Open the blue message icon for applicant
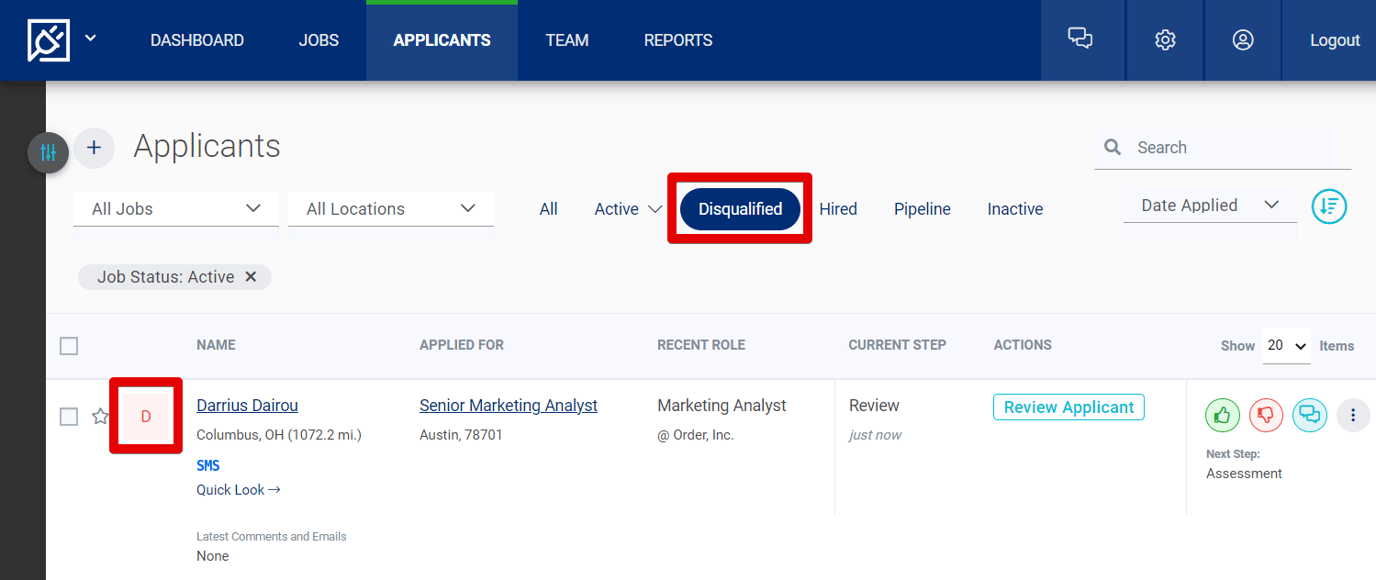 tap(1310, 415)
